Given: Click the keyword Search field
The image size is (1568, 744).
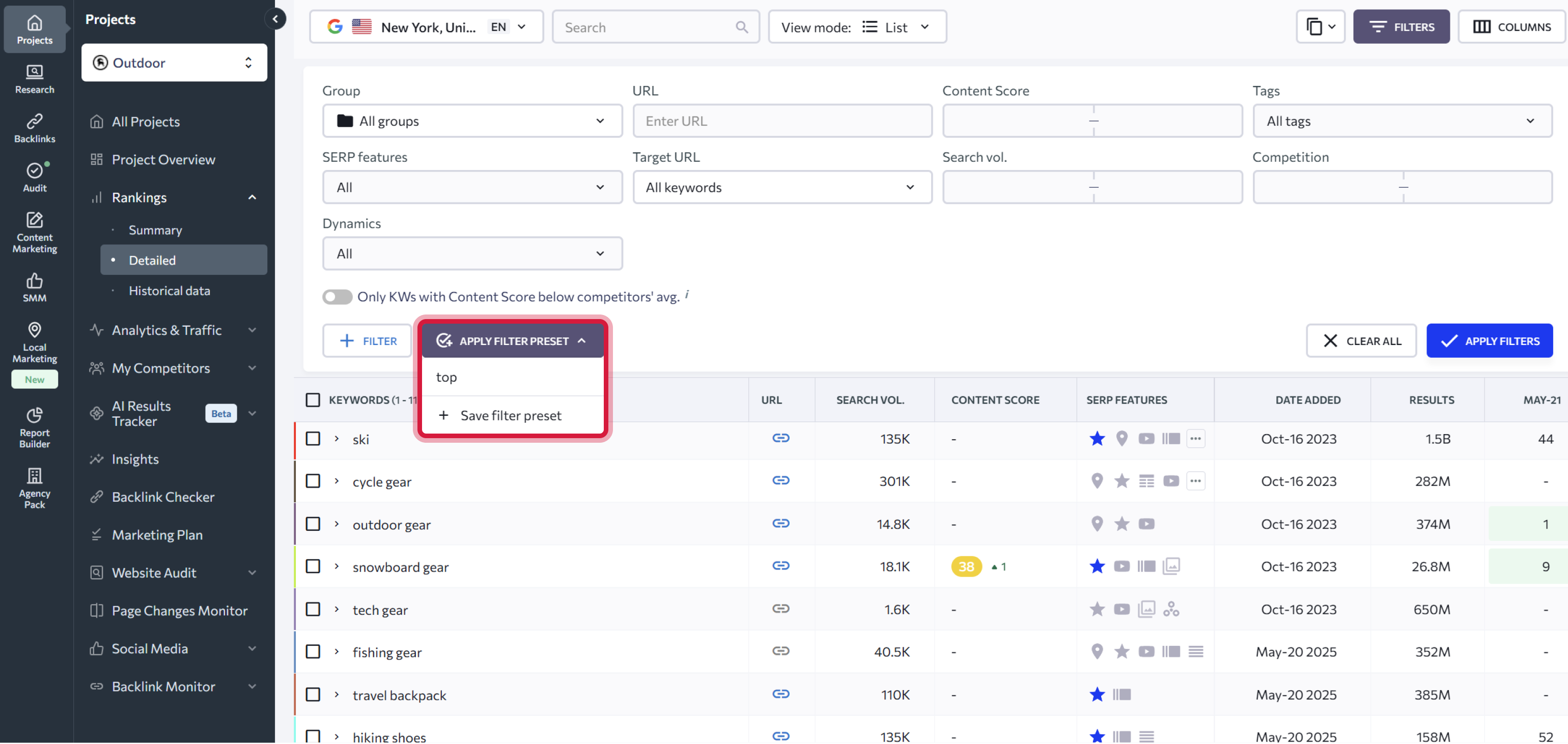Looking at the screenshot, I should coord(656,27).
